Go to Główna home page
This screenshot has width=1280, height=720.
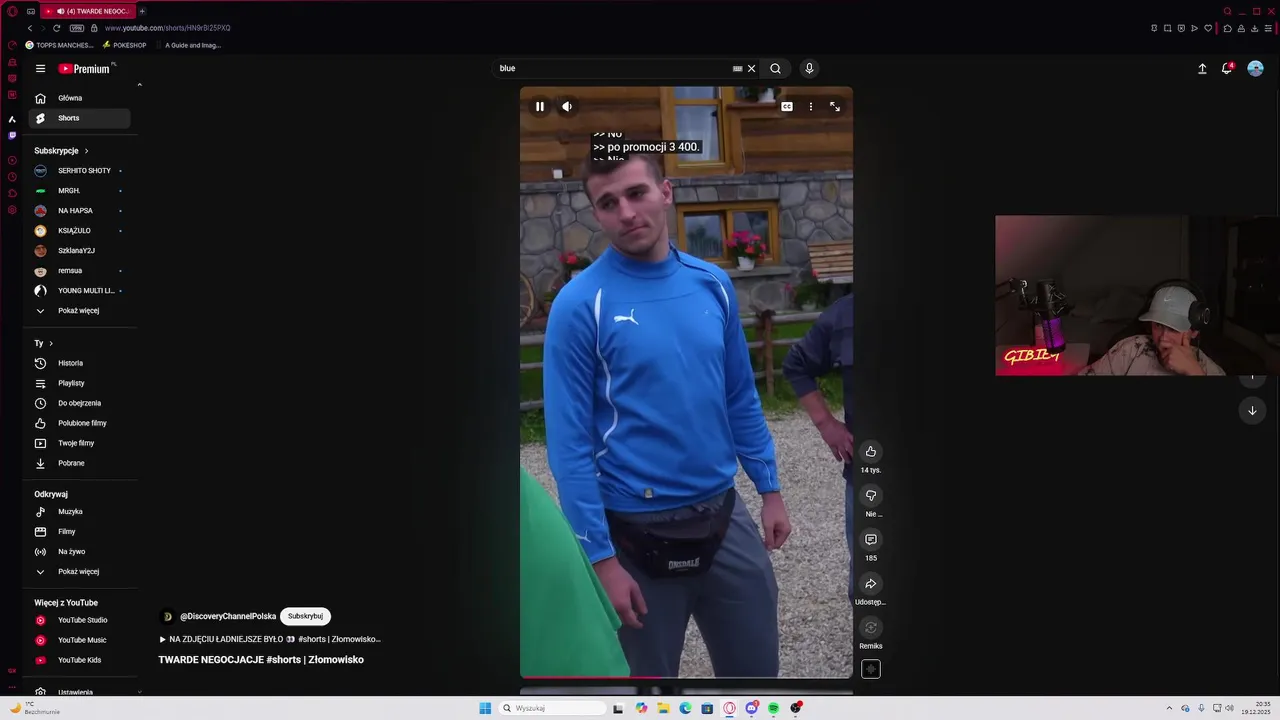[x=80, y=98]
